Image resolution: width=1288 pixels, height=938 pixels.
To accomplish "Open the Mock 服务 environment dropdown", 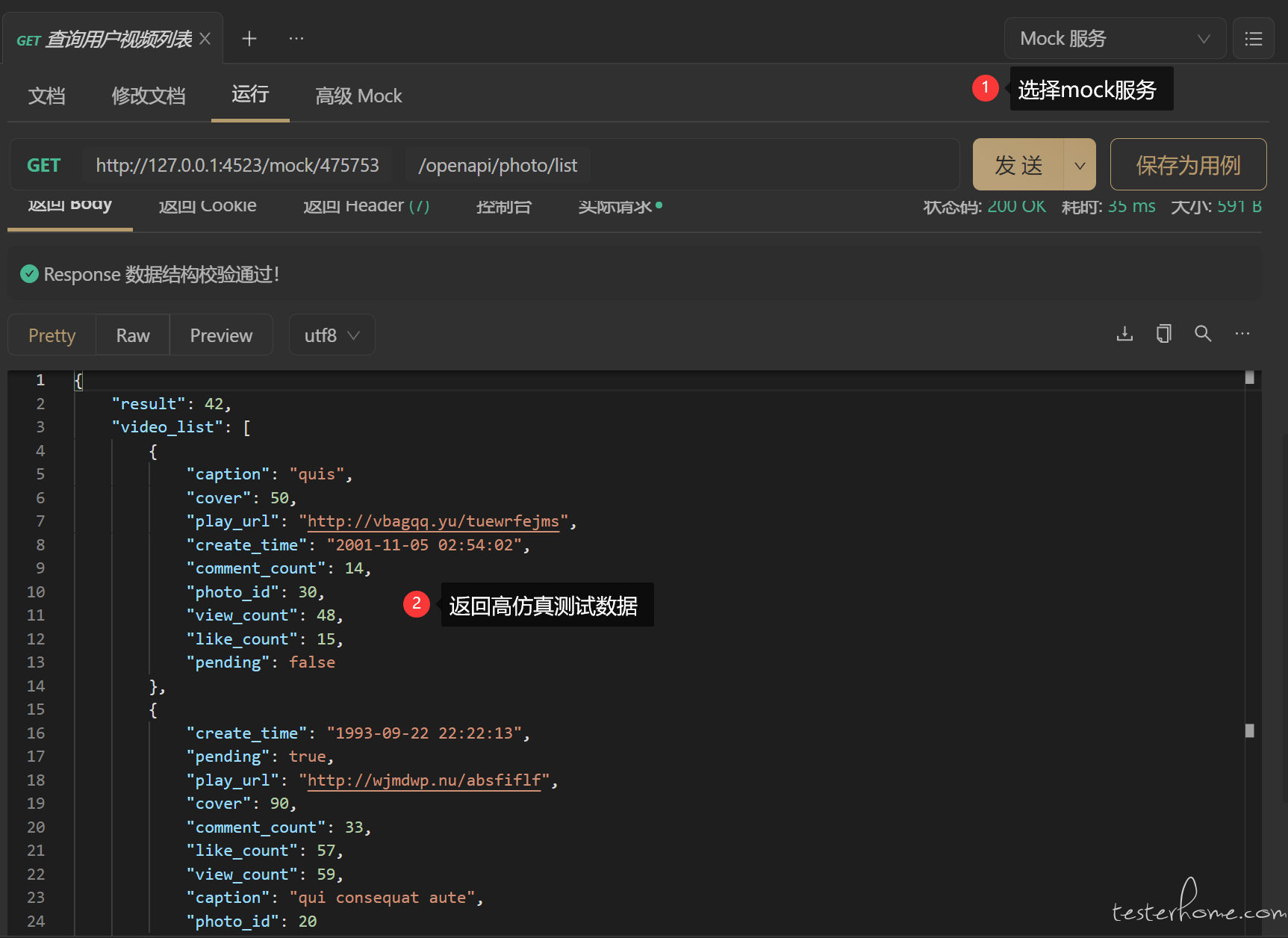I will (x=1115, y=39).
